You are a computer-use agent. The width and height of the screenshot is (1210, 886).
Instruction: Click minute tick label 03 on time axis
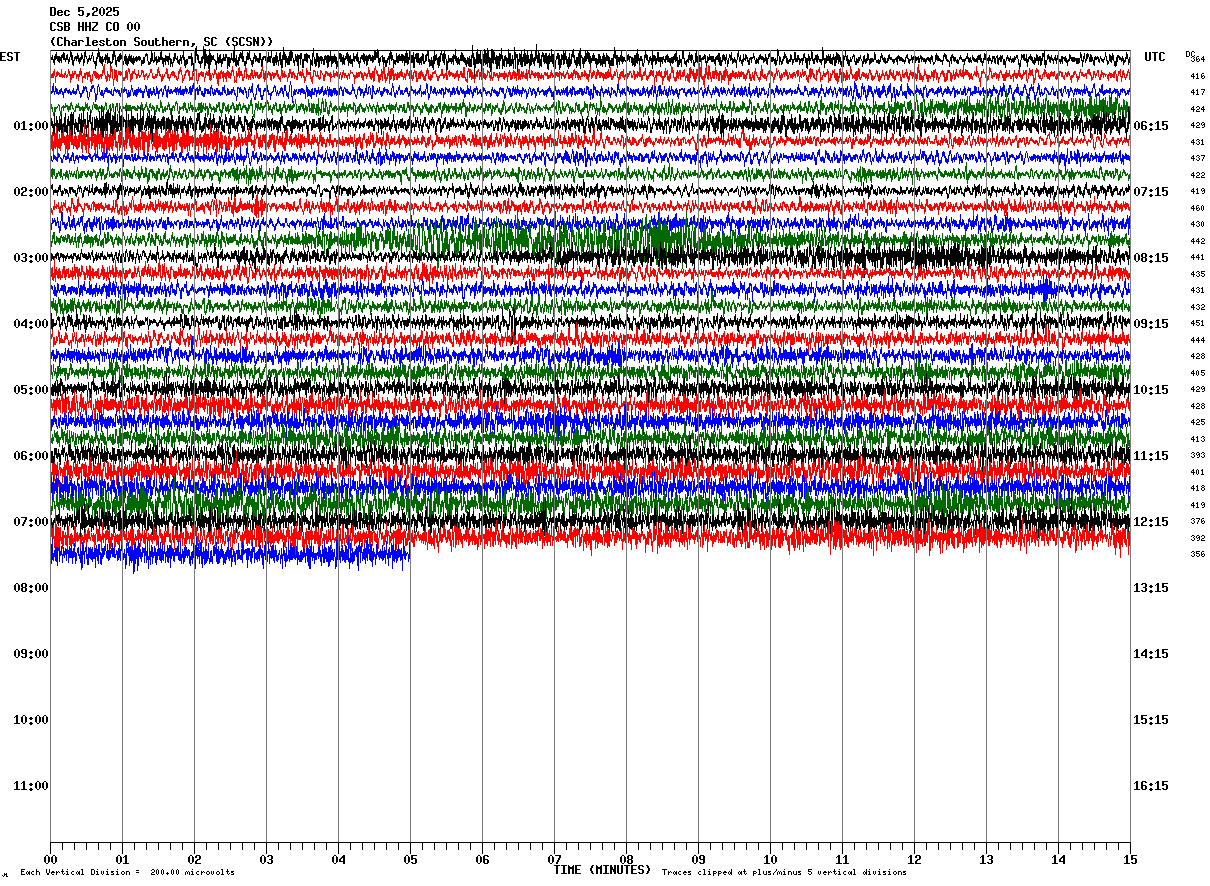pyautogui.click(x=266, y=859)
